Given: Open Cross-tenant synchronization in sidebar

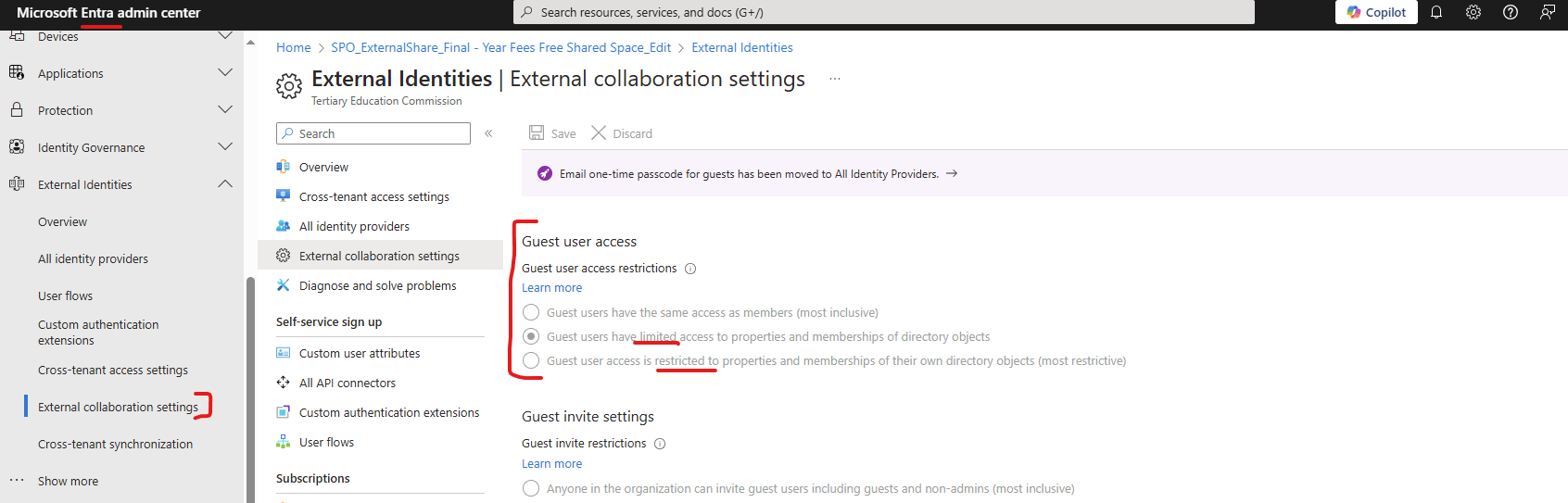Looking at the screenshot, I should click(x=115, y=444).
